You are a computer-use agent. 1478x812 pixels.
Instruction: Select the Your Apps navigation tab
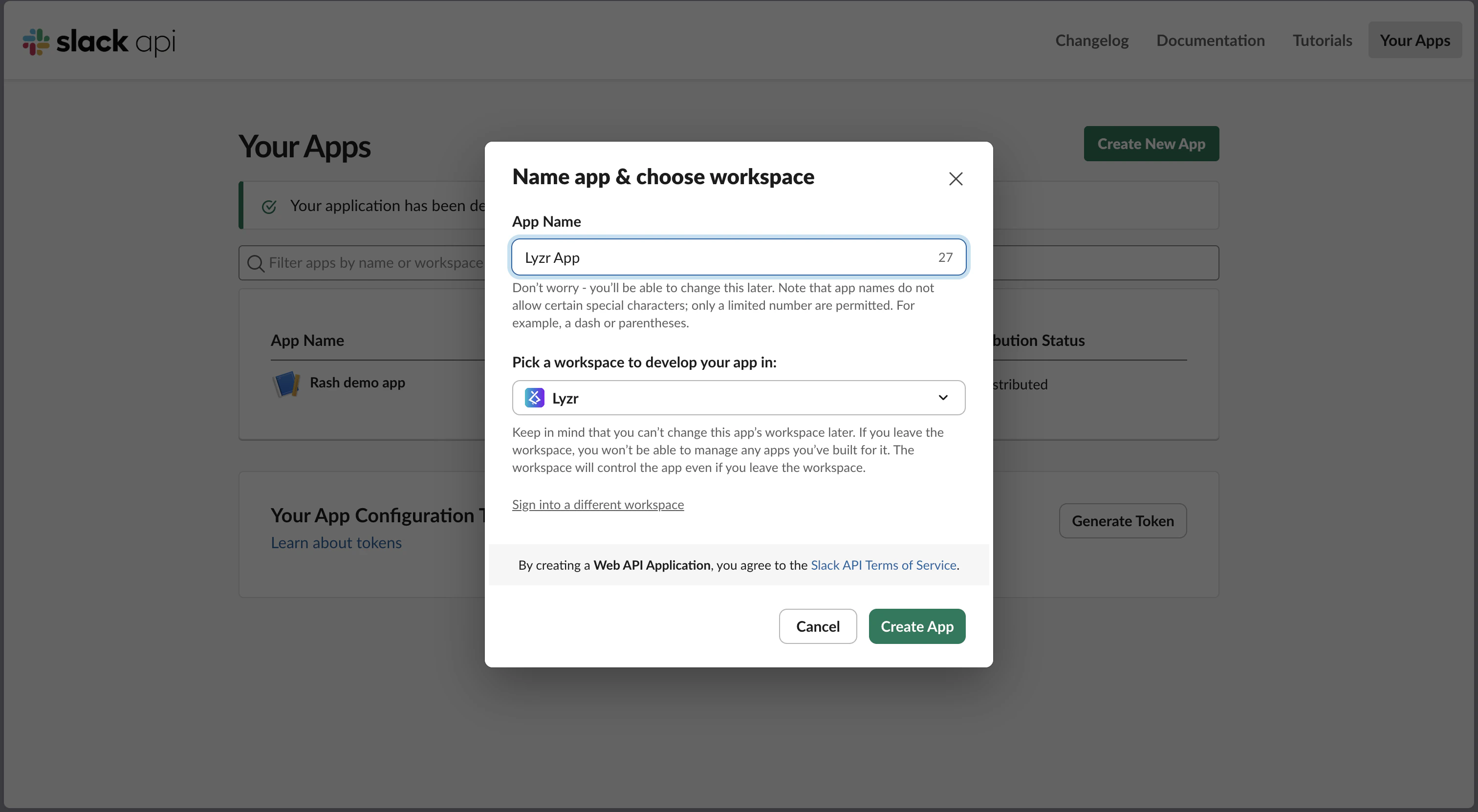(1414, 41)
